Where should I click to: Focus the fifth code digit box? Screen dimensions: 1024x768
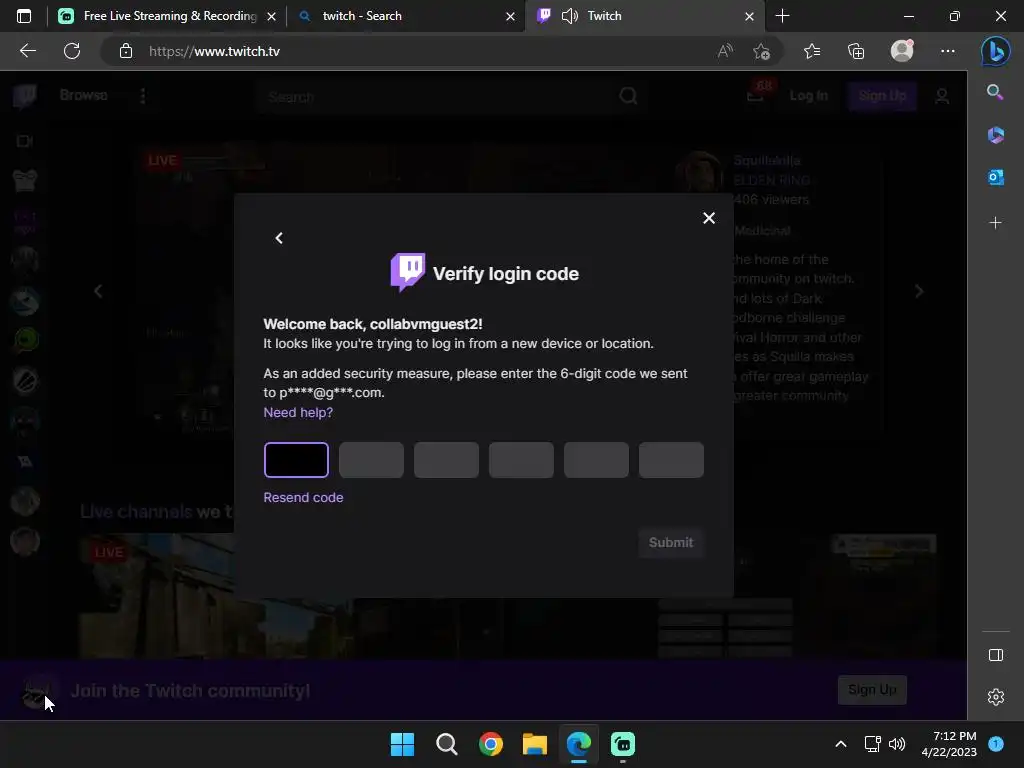pos(596,460)
